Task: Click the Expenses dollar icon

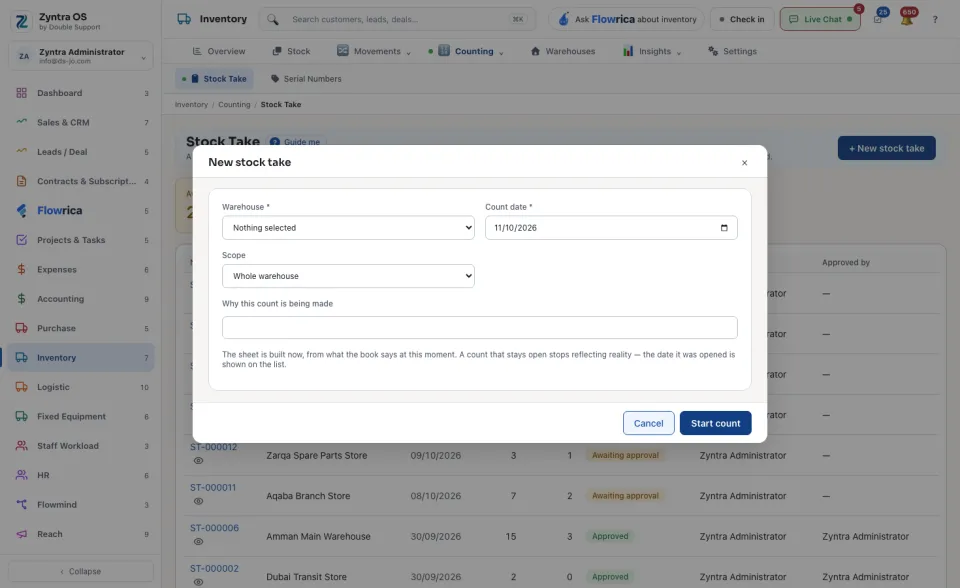Action: [21, 270]
